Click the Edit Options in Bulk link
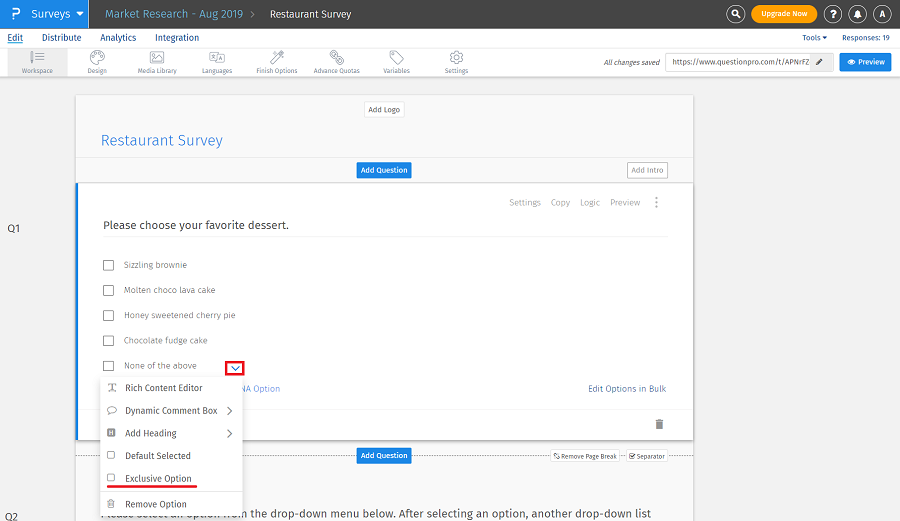This screenshot has height=521, width=900. tap(626, 389)
